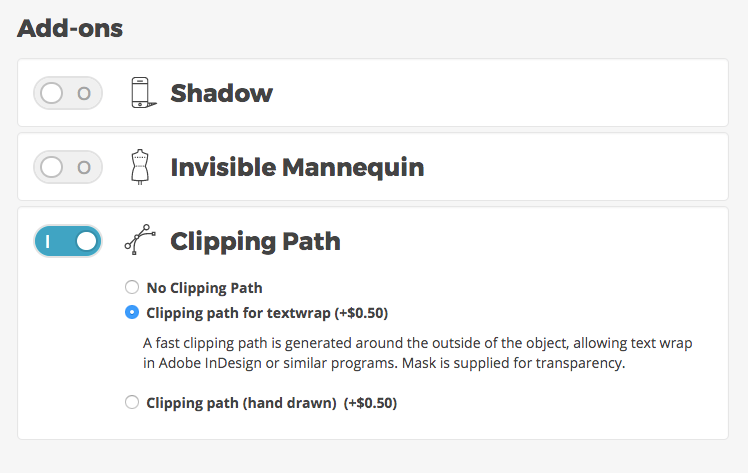Enable the Shadow add-on switch

[68, 93]
